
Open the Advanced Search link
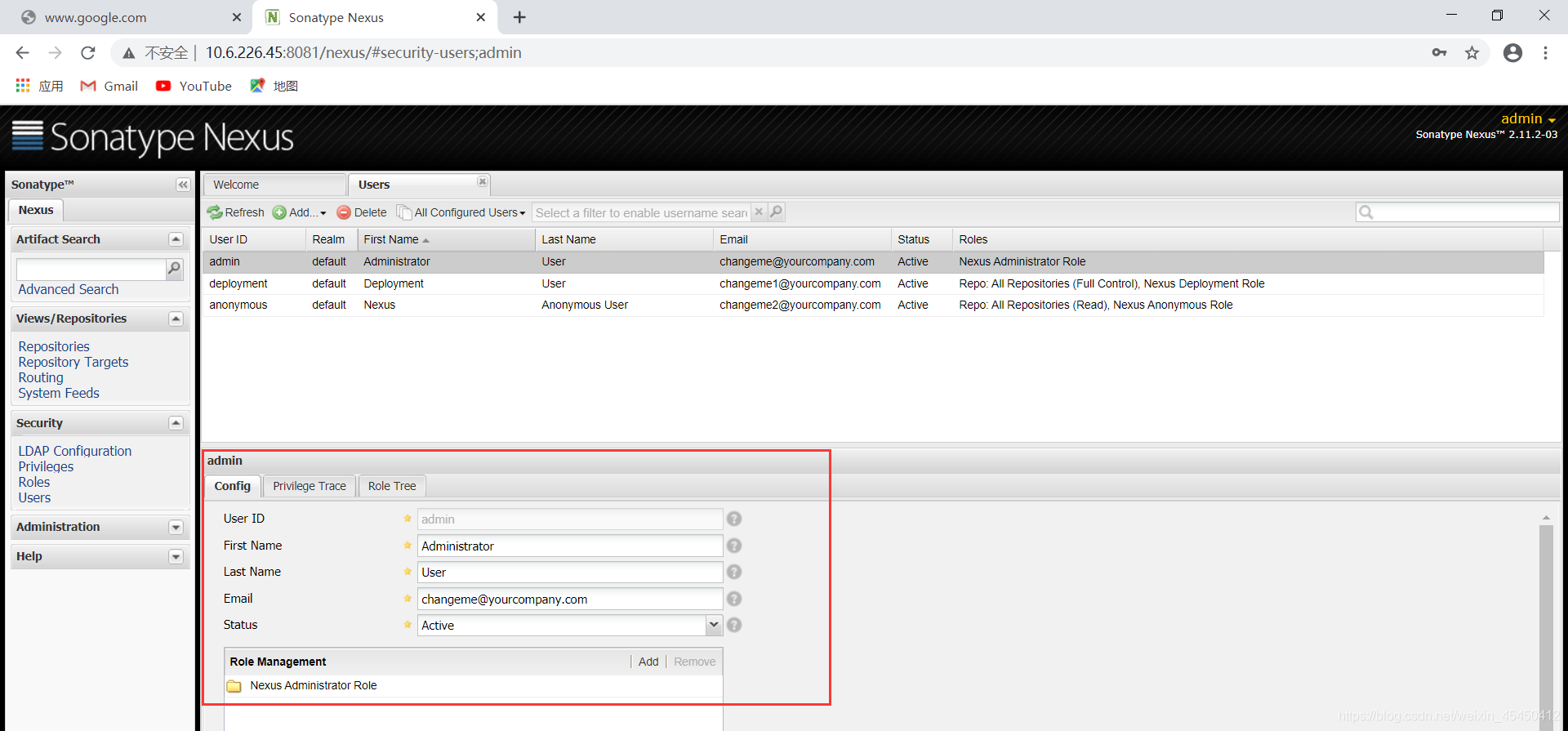coord(69,289)
